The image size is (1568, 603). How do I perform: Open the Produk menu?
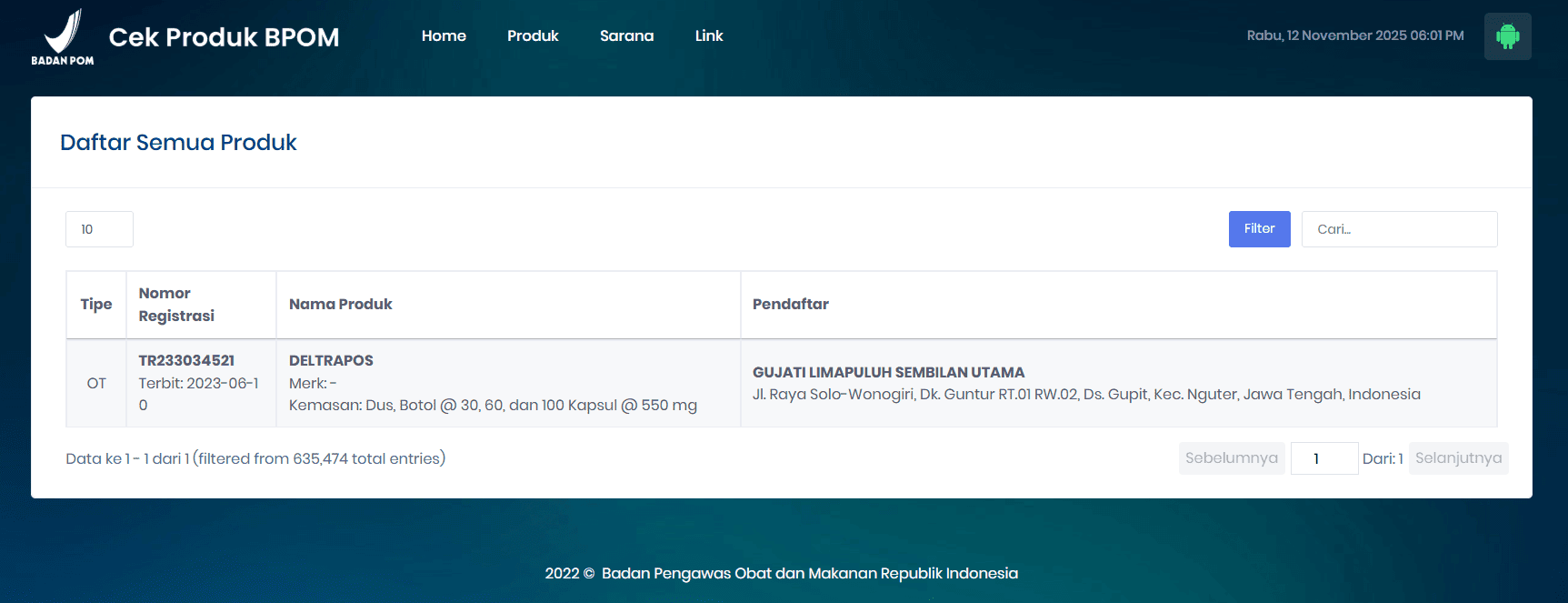(533, 36)
